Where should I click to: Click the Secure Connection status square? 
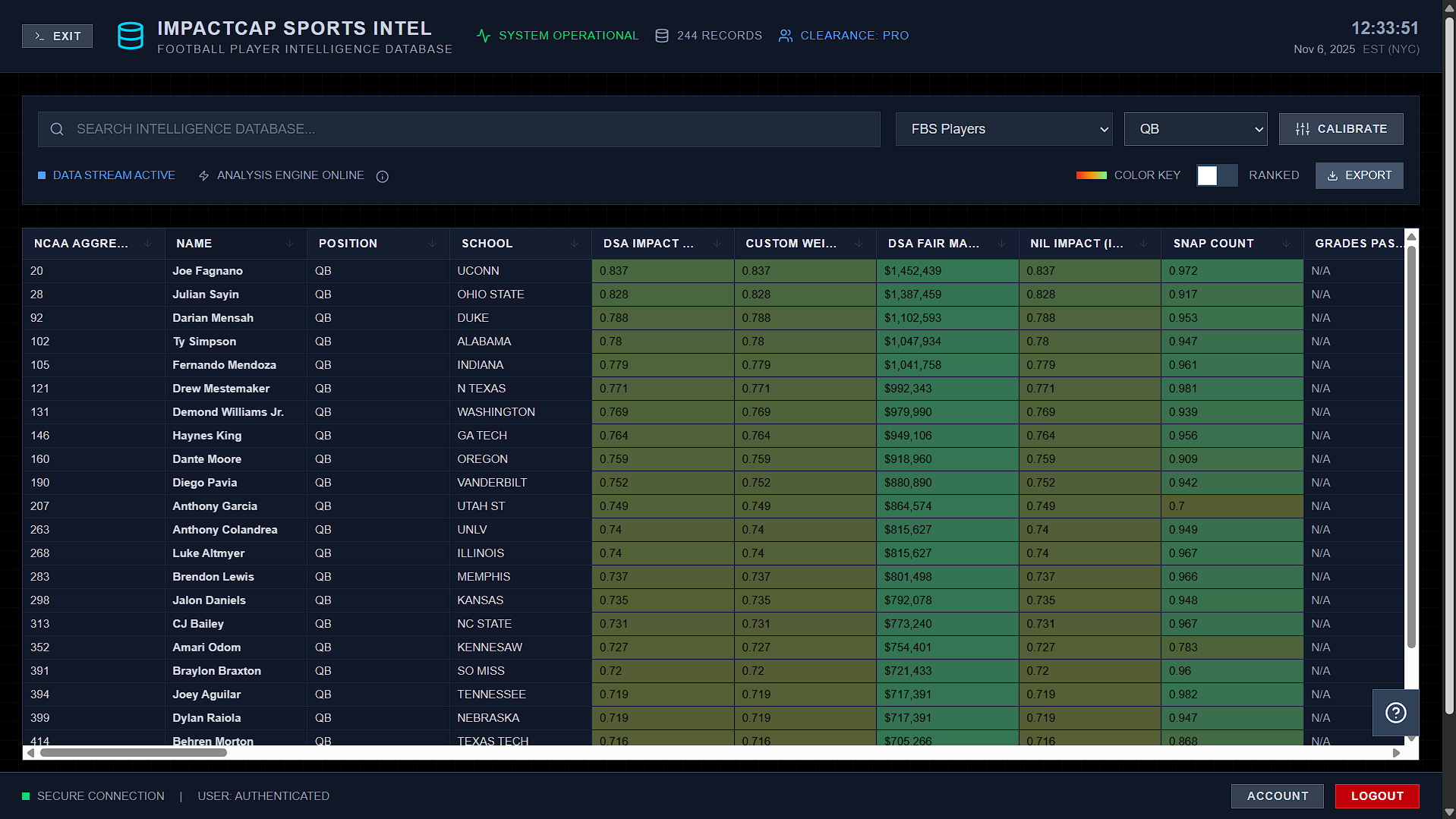27,795
